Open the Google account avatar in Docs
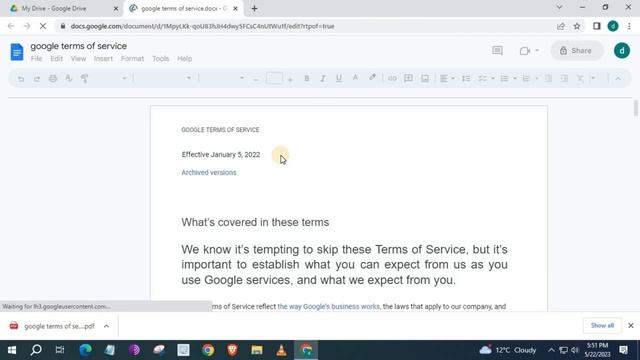640x360 pixels. pyautogui.click(x=622, y=51)
